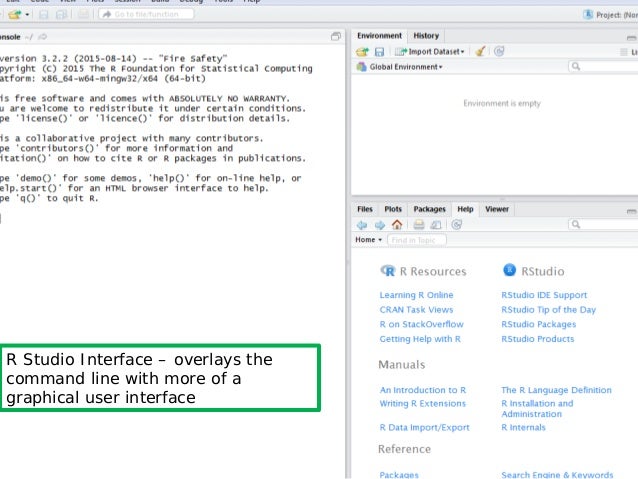Open the RStudio Products link
The height and width of the screenshot is (479, 638).
pyautogui.click(x=537, y=339)
